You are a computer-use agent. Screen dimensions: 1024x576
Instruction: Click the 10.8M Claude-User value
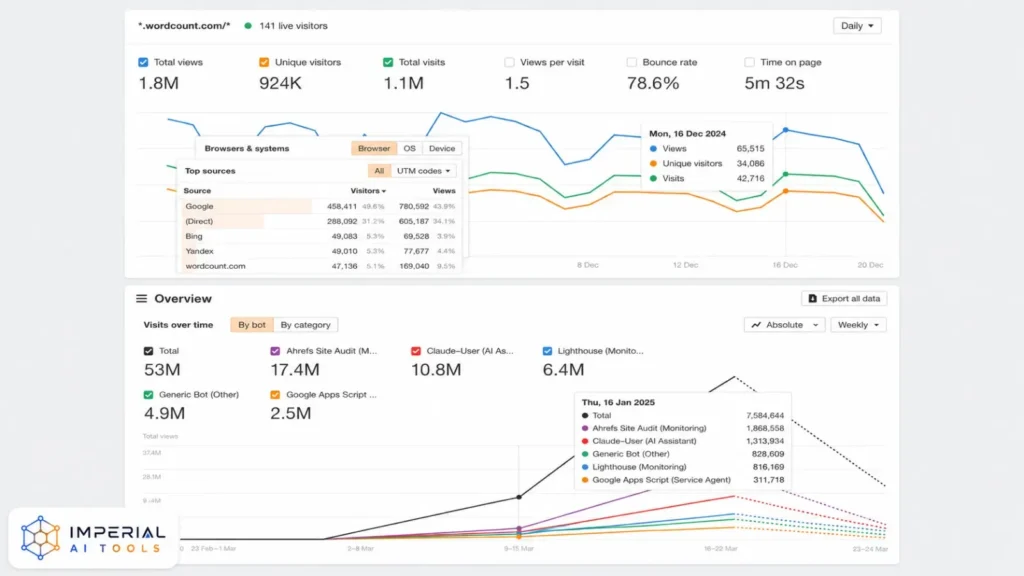click(x=436, y=370)
